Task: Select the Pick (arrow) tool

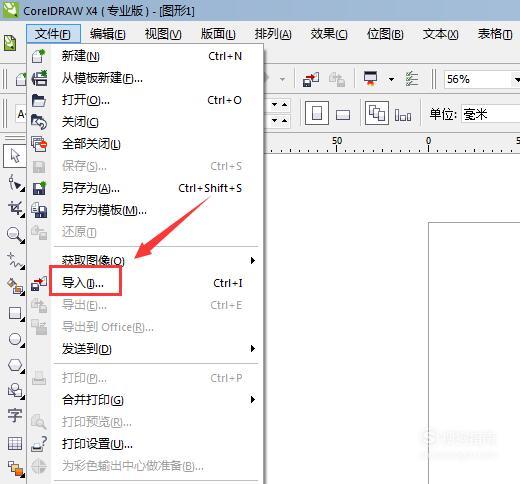Action: (x=15, y=156)
